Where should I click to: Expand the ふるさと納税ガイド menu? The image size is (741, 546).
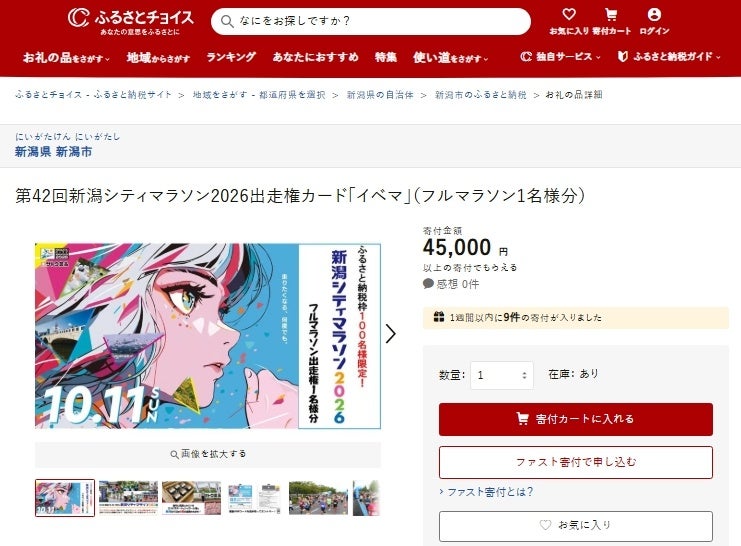669,57
